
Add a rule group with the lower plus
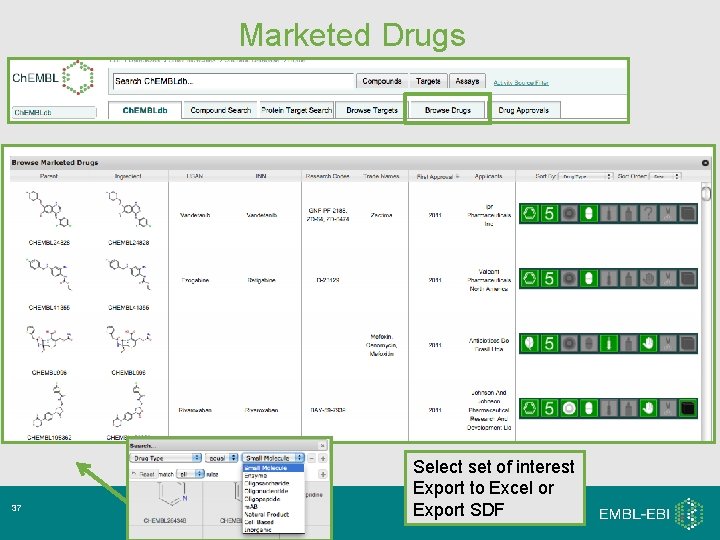[323, 474]
